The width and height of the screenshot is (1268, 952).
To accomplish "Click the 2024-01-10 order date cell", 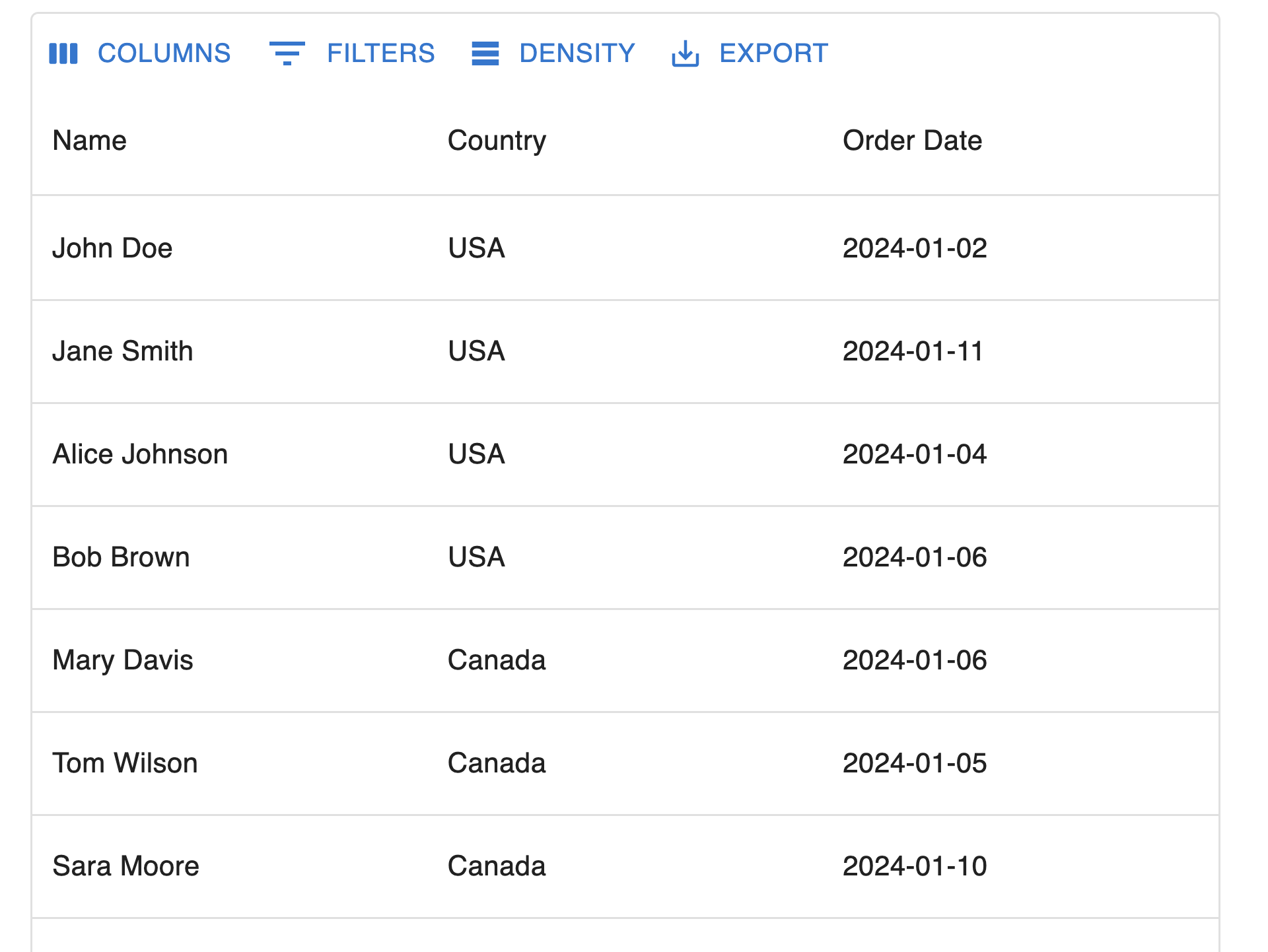I will tap(915, 866).
